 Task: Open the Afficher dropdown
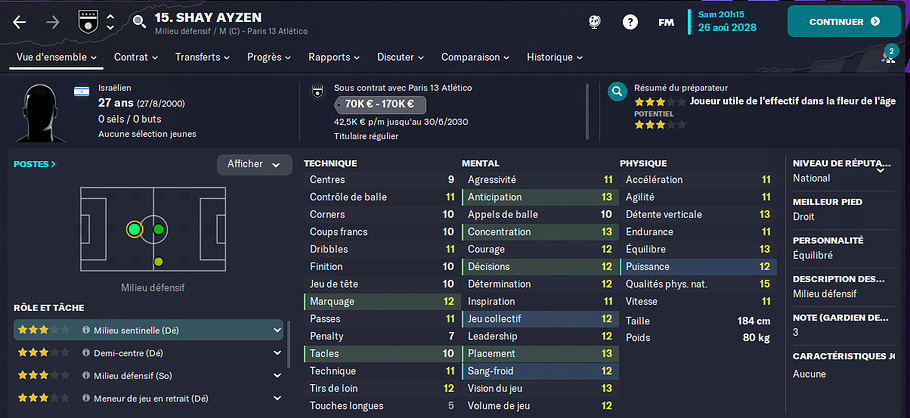(254, 164)
